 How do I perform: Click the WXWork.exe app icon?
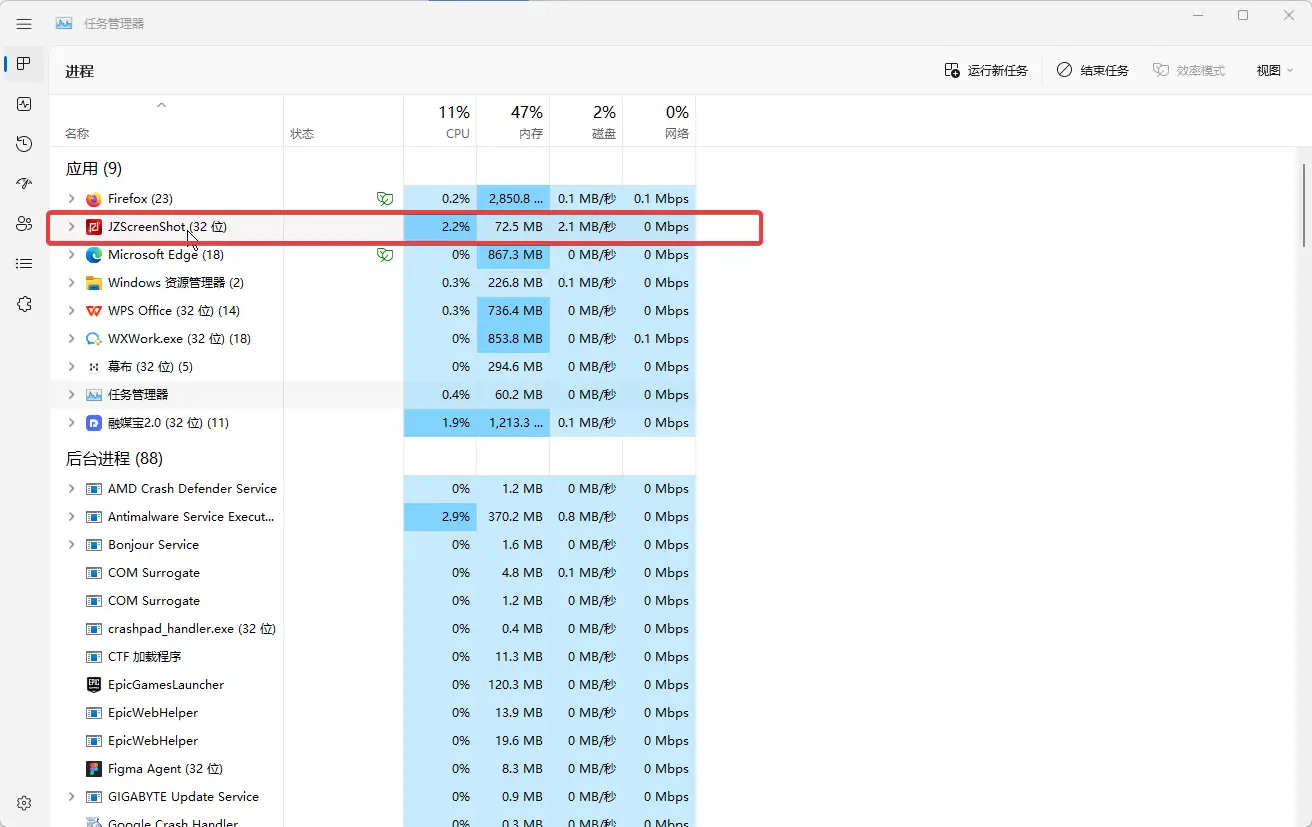[x=94, y=339]
